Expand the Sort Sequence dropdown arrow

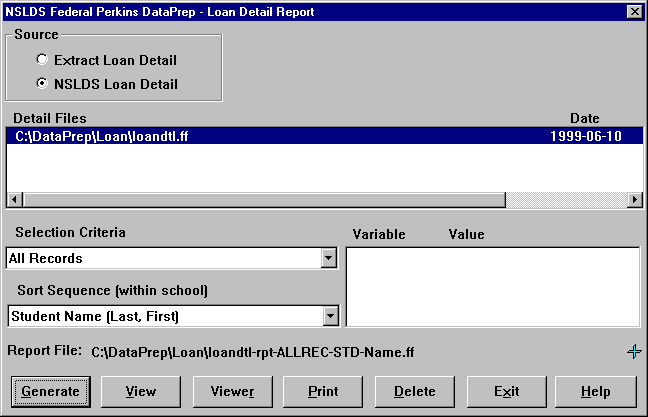point(331,316)
